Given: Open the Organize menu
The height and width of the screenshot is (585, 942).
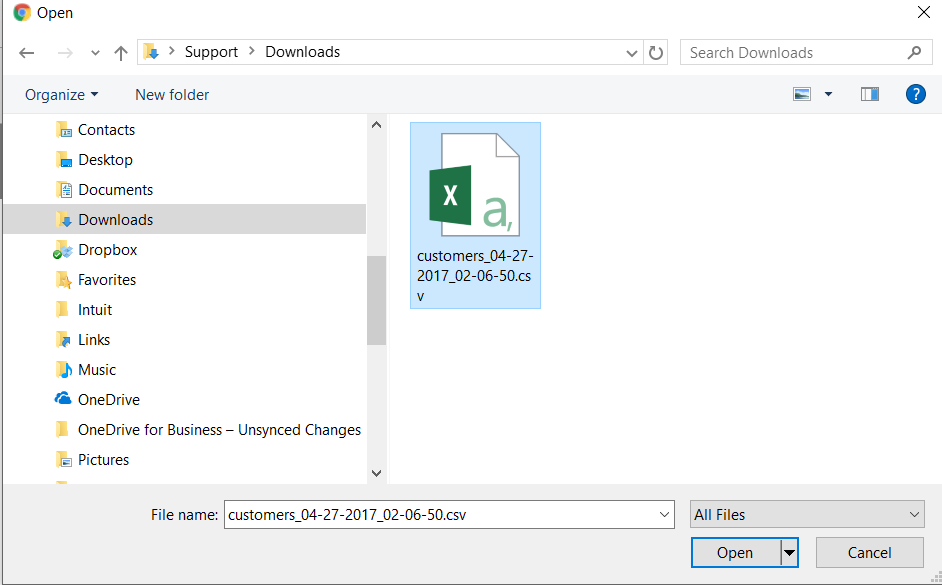Looking at the screenshot, I should coord(61,95).
